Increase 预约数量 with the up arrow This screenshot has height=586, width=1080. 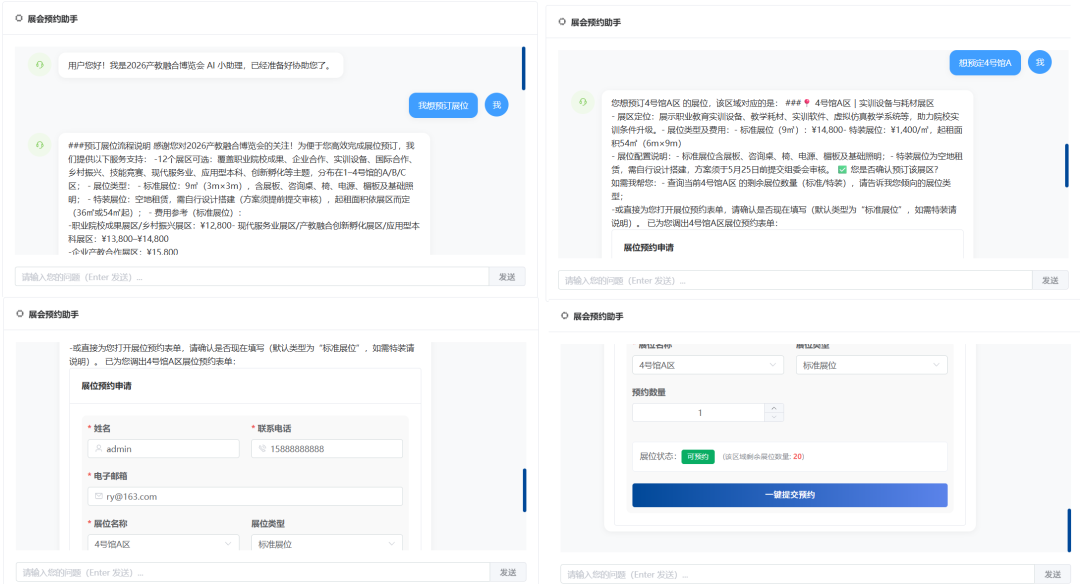774,408
